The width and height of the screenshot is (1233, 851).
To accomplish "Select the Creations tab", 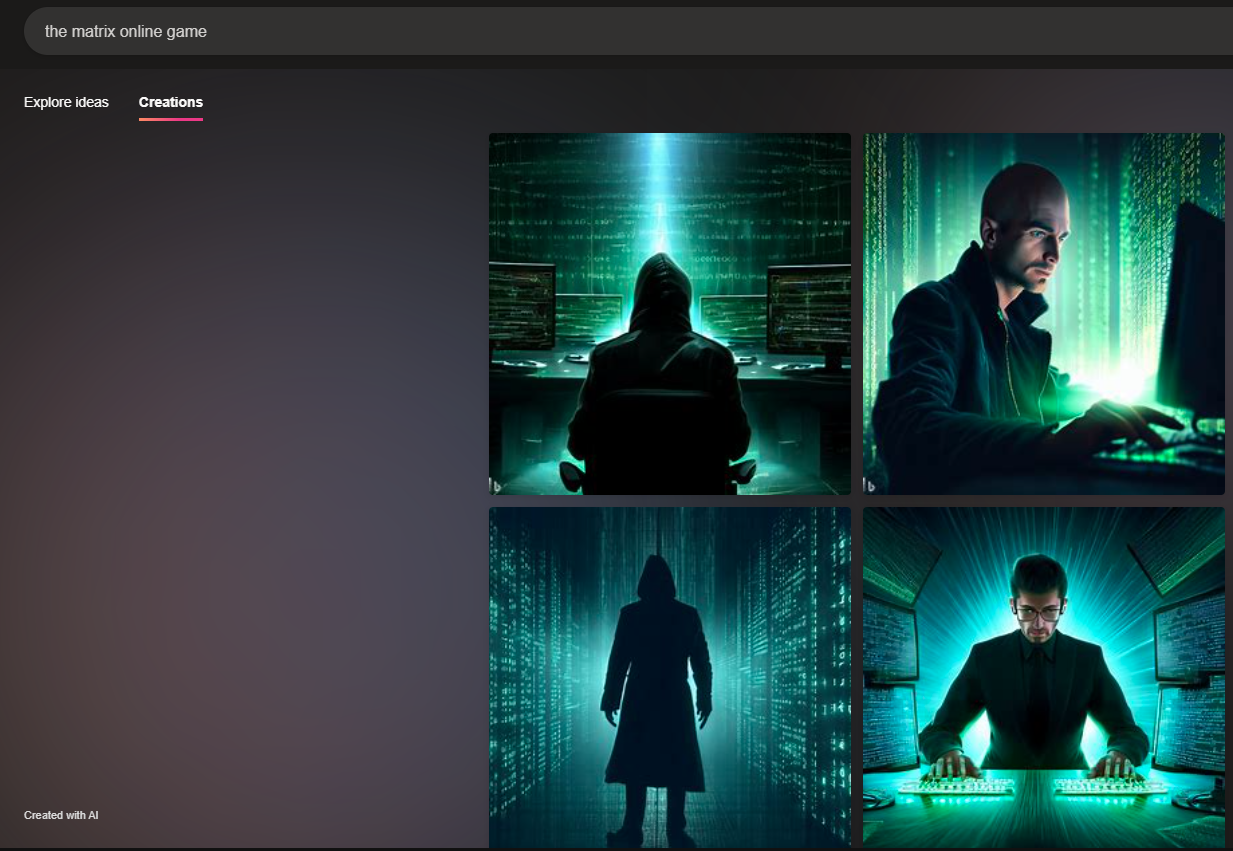I will (x=171, y=102).
